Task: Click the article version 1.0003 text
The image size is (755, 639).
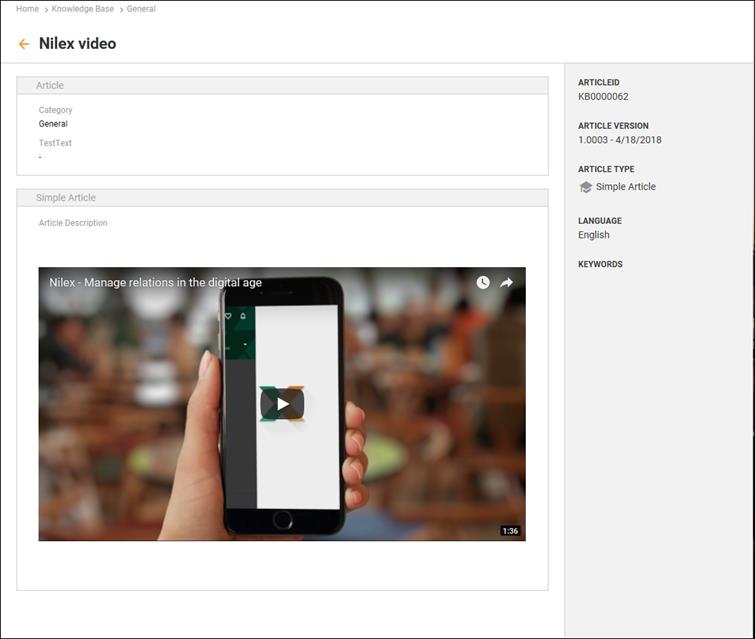Action: click(619, 140)
